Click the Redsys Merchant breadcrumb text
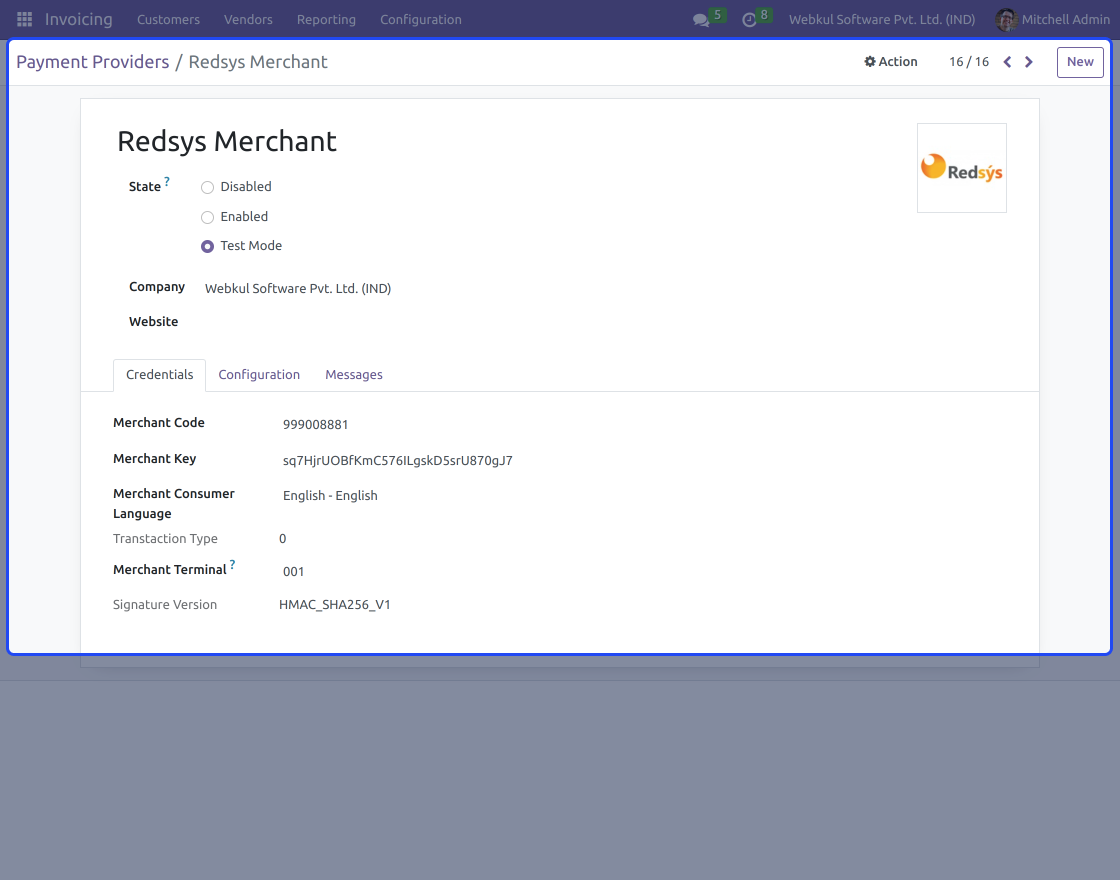 258,62
